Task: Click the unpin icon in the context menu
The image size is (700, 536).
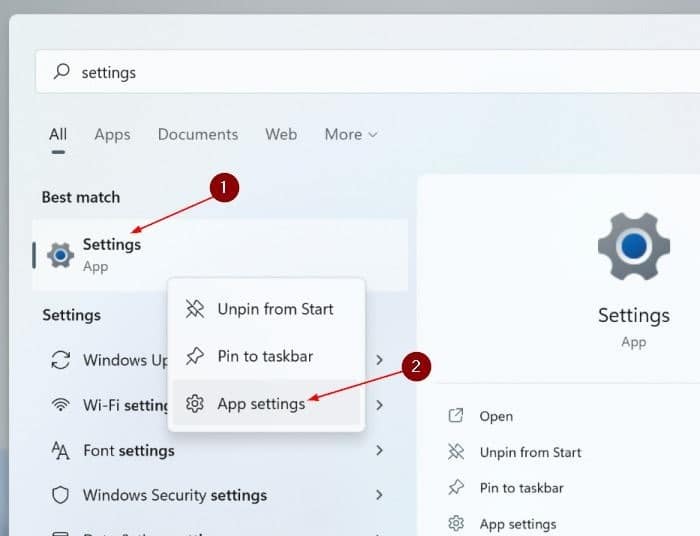Action: tap(195, 309)
